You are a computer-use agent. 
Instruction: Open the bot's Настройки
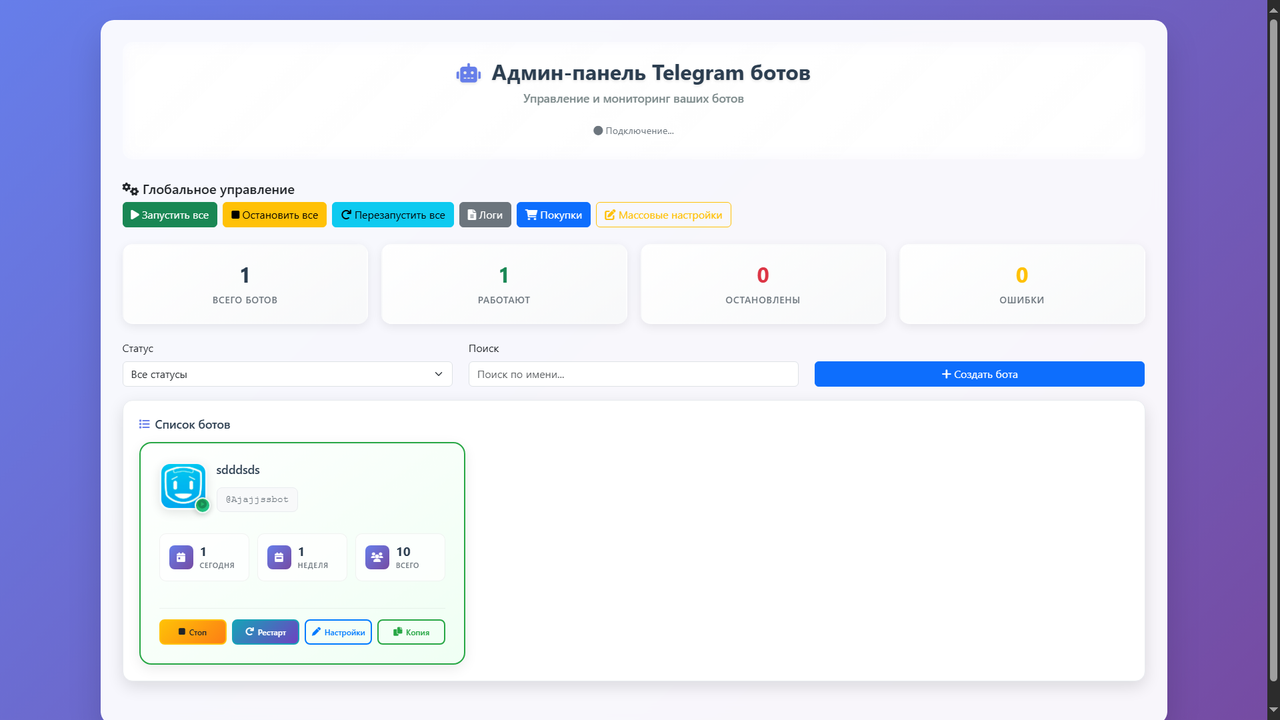338,632
